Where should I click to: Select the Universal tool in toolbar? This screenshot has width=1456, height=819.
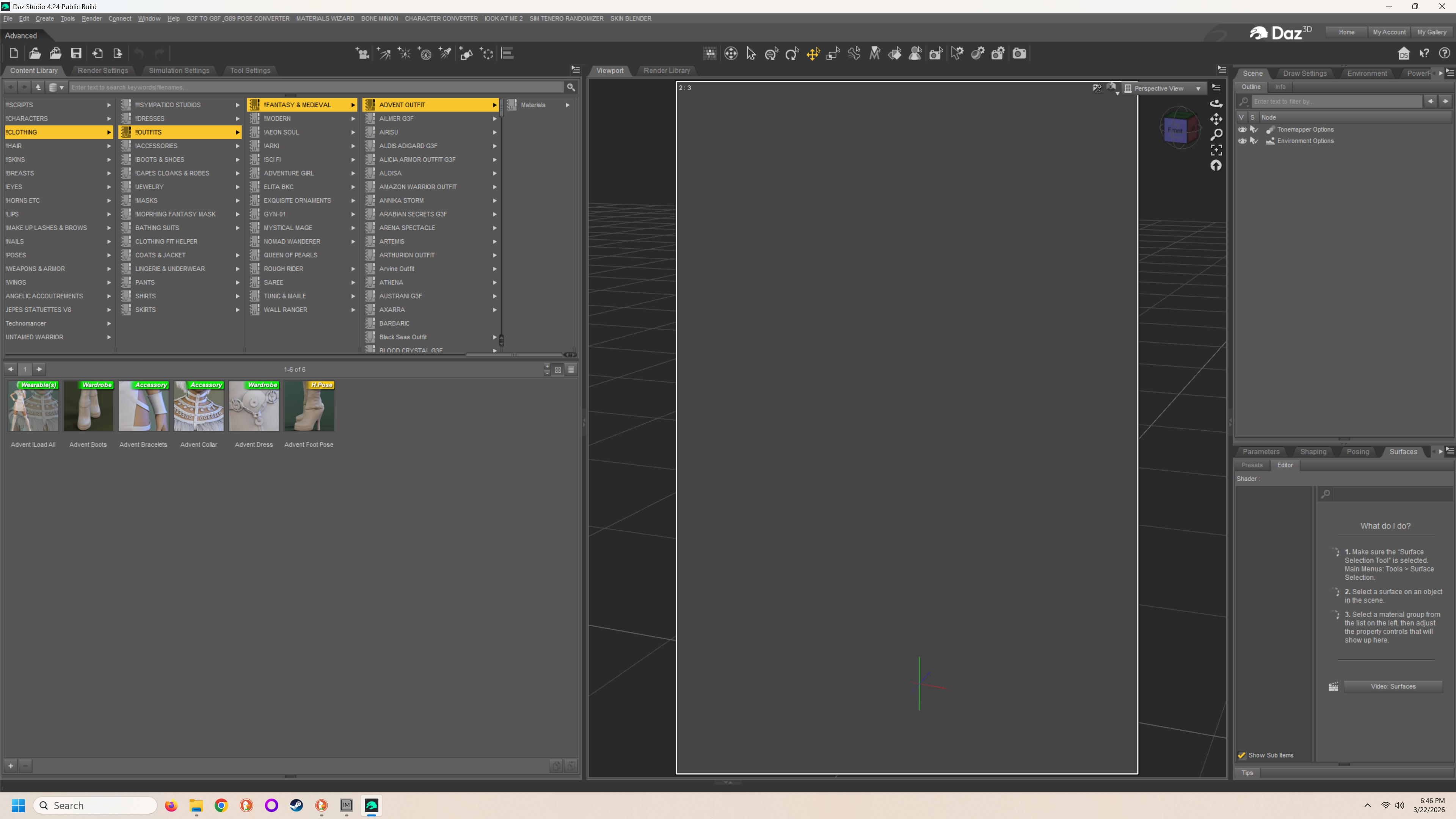[772, 54]
